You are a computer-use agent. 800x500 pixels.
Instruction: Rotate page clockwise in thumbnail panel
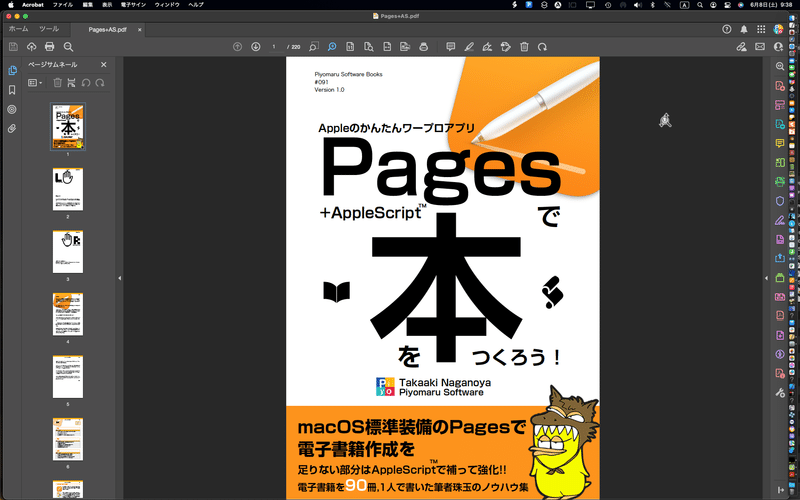[x=100, y=83]
